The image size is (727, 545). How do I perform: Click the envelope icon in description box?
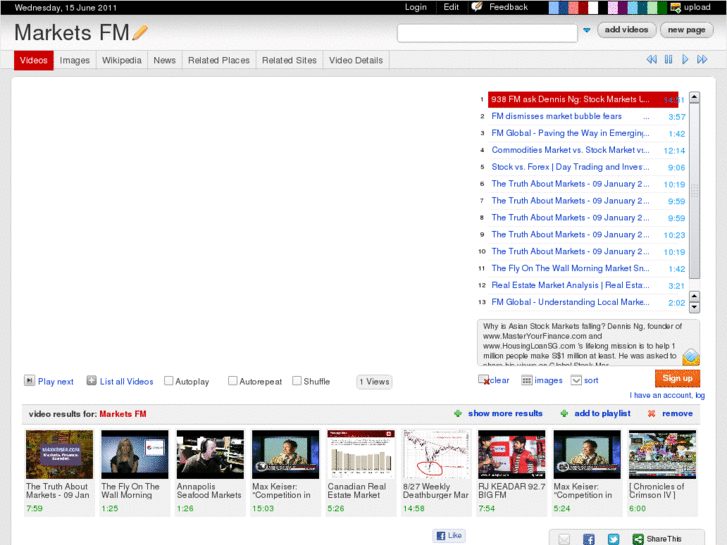click(x=691, y=357)
